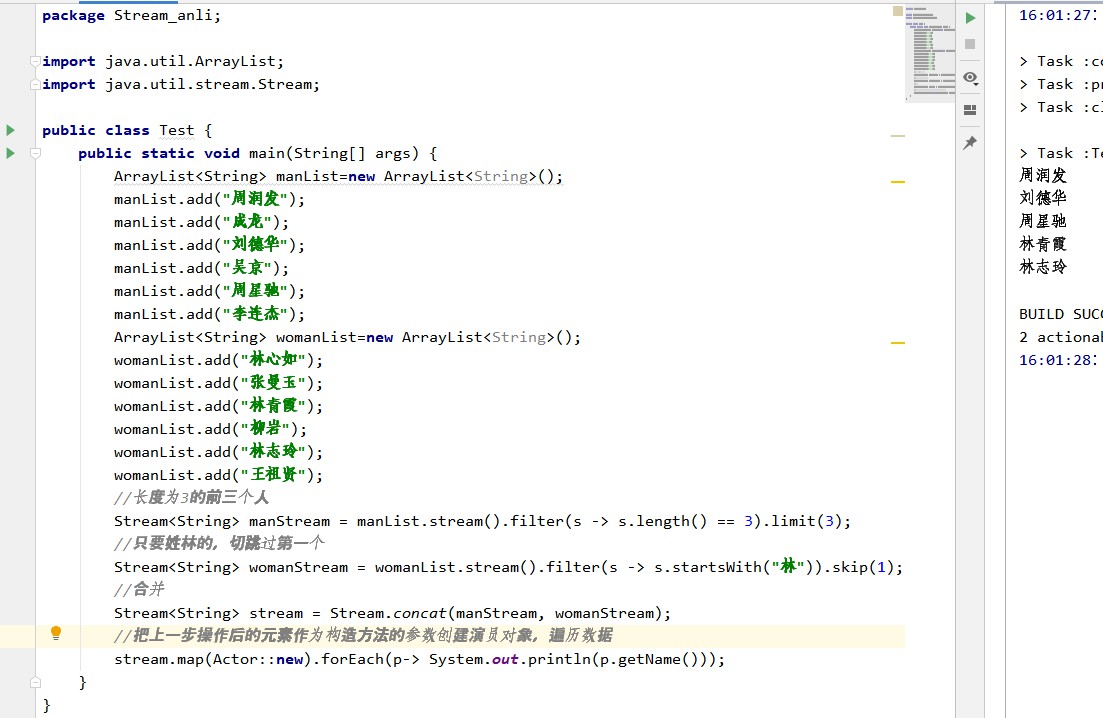Image resolution: width=1103 pixels, height=718 pixels.
Task: Click womanList.add("张曼玉") line
Action: click(x=219, y=383)
